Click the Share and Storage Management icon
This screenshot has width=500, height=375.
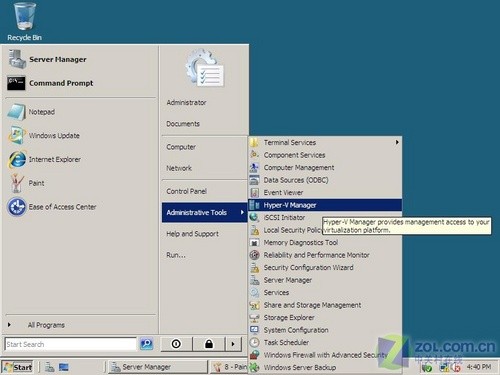click(x=254, y=305)
